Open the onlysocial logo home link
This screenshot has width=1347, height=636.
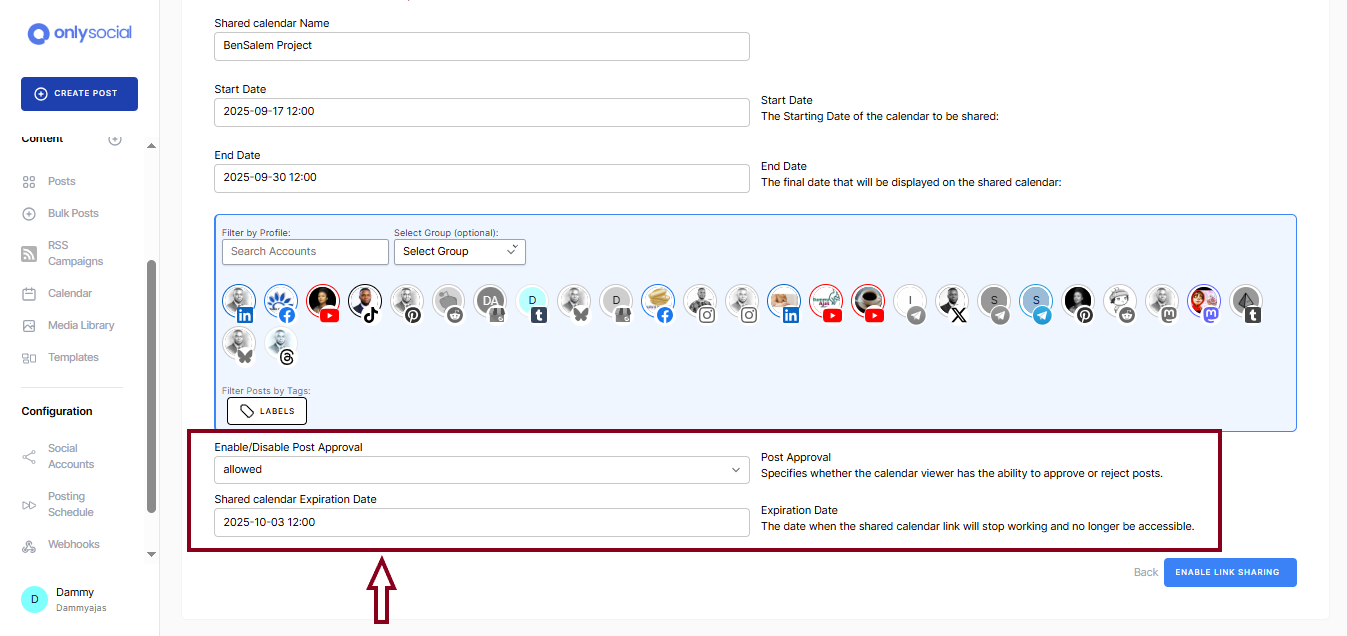(80, 33)
